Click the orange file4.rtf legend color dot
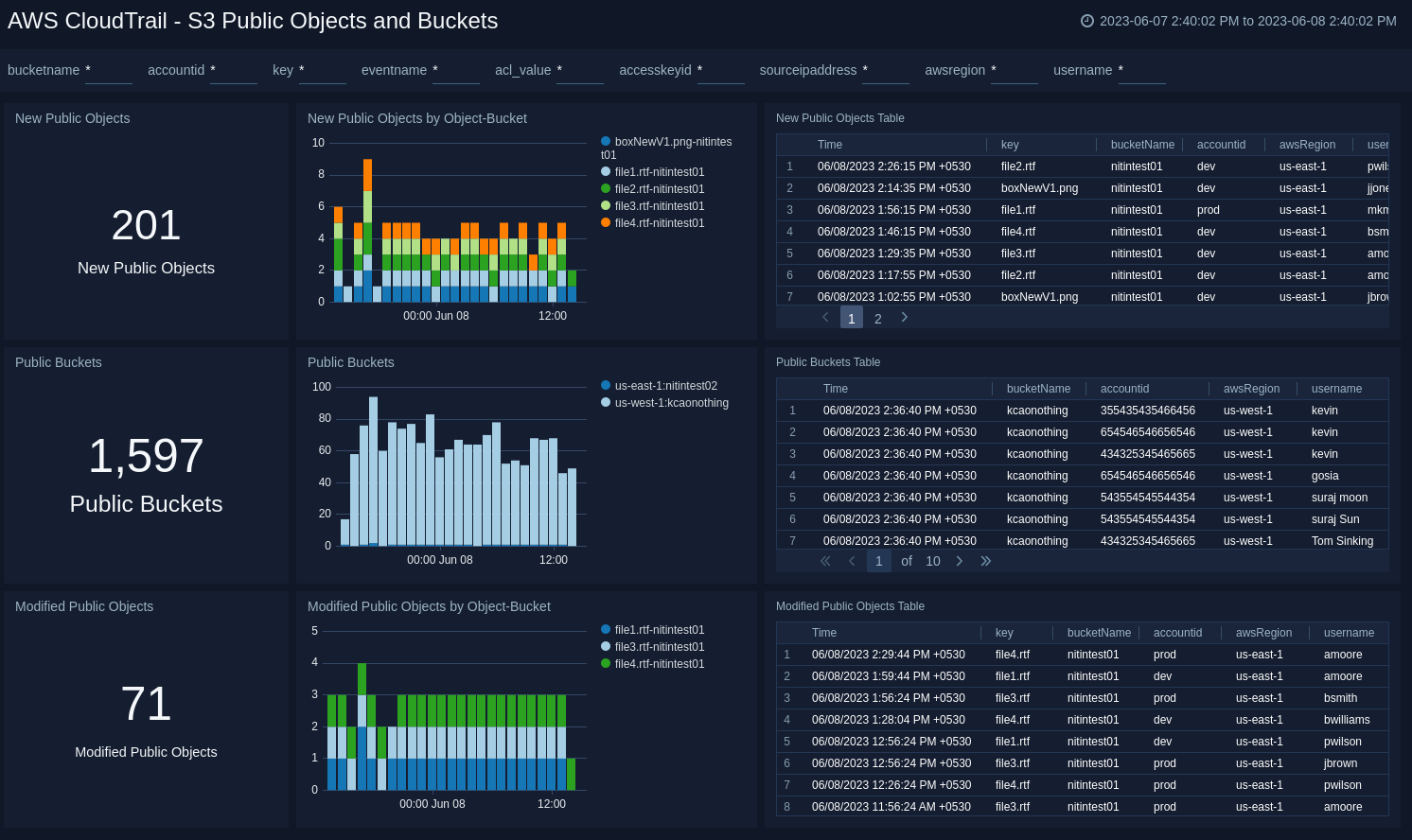The image size is (1412, 840). [606, 223]
